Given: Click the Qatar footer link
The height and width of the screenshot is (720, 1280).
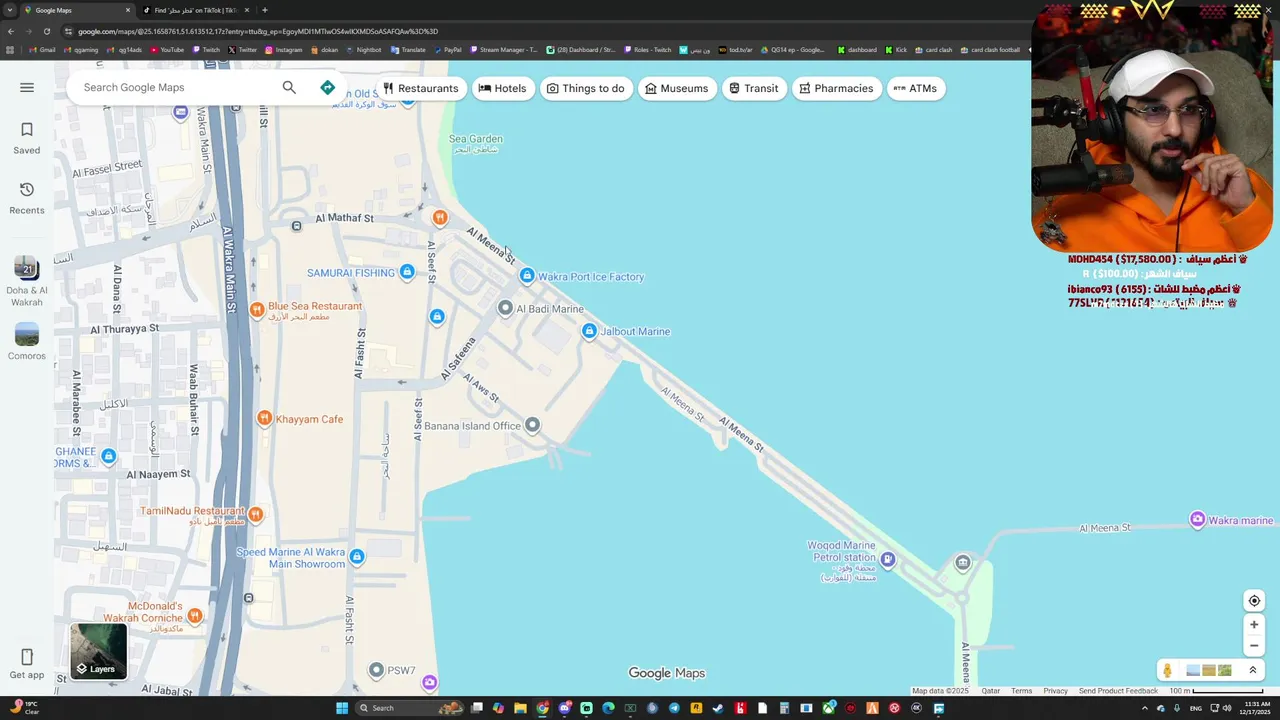Looking at the screenshot, I should click(990, 691).
